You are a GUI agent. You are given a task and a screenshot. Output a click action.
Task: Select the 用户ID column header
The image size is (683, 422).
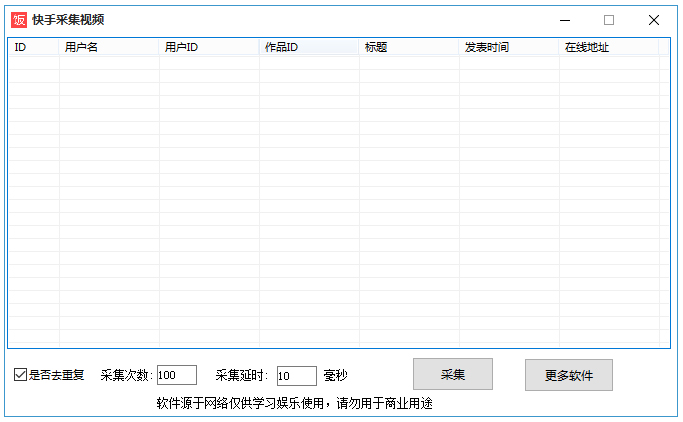[x=208, y=47]
